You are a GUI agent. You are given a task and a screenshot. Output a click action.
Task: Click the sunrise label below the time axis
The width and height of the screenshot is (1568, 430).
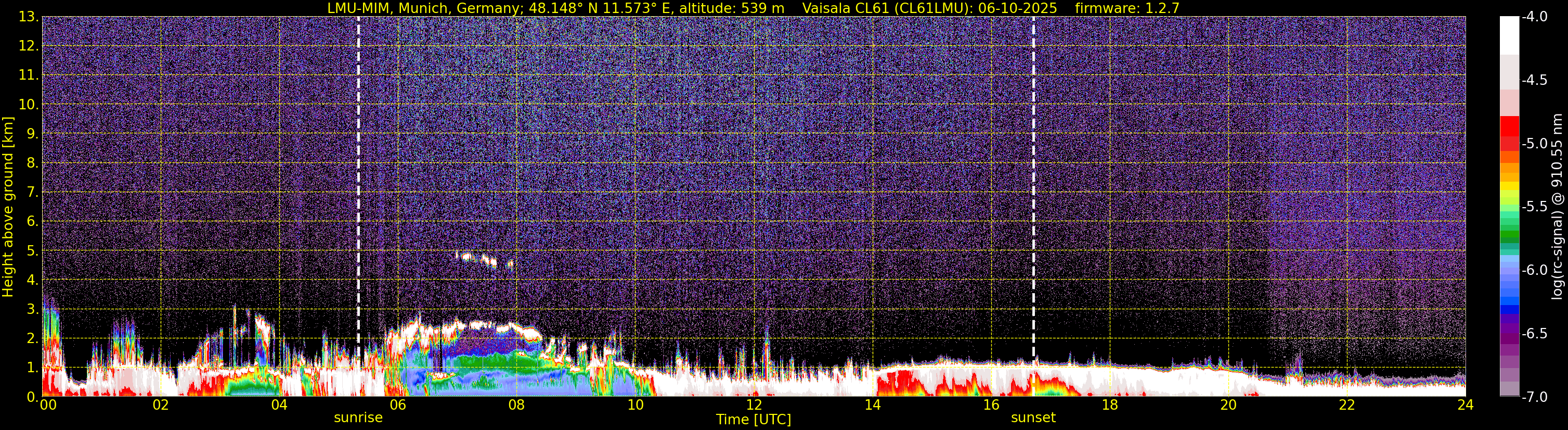(x=358, y=418)
